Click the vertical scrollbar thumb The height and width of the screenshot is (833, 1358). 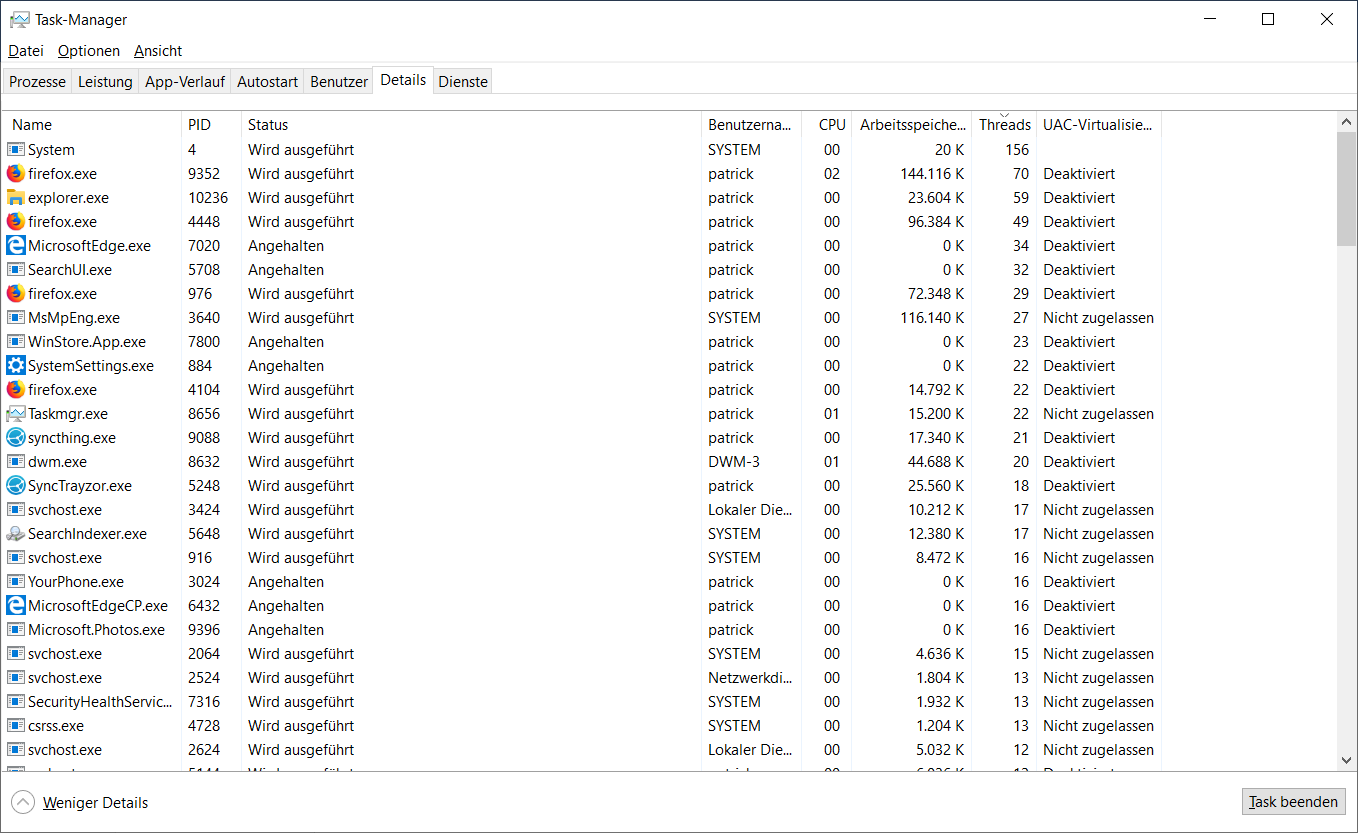[x=1346, y=188]
